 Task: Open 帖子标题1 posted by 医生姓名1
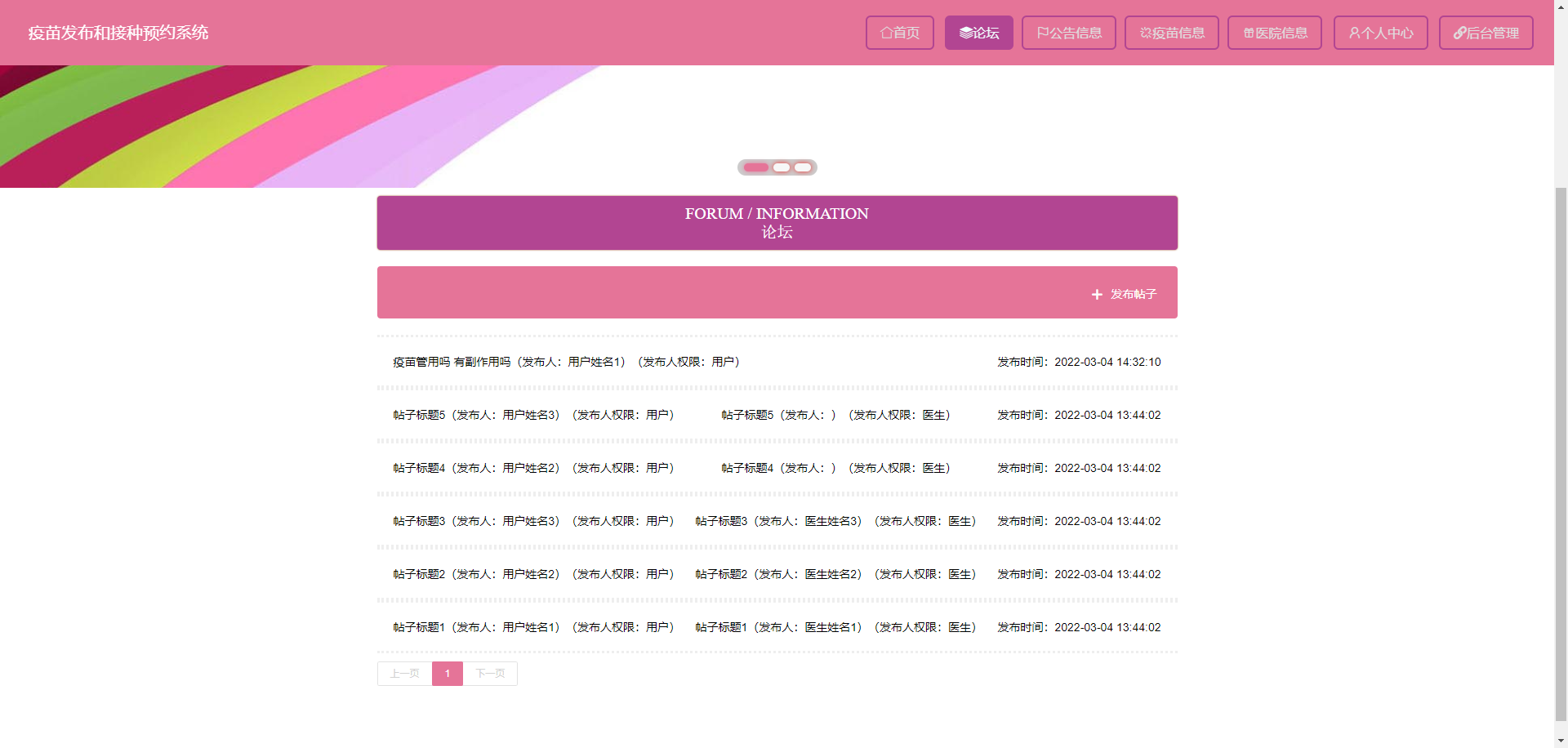(835, 627)
